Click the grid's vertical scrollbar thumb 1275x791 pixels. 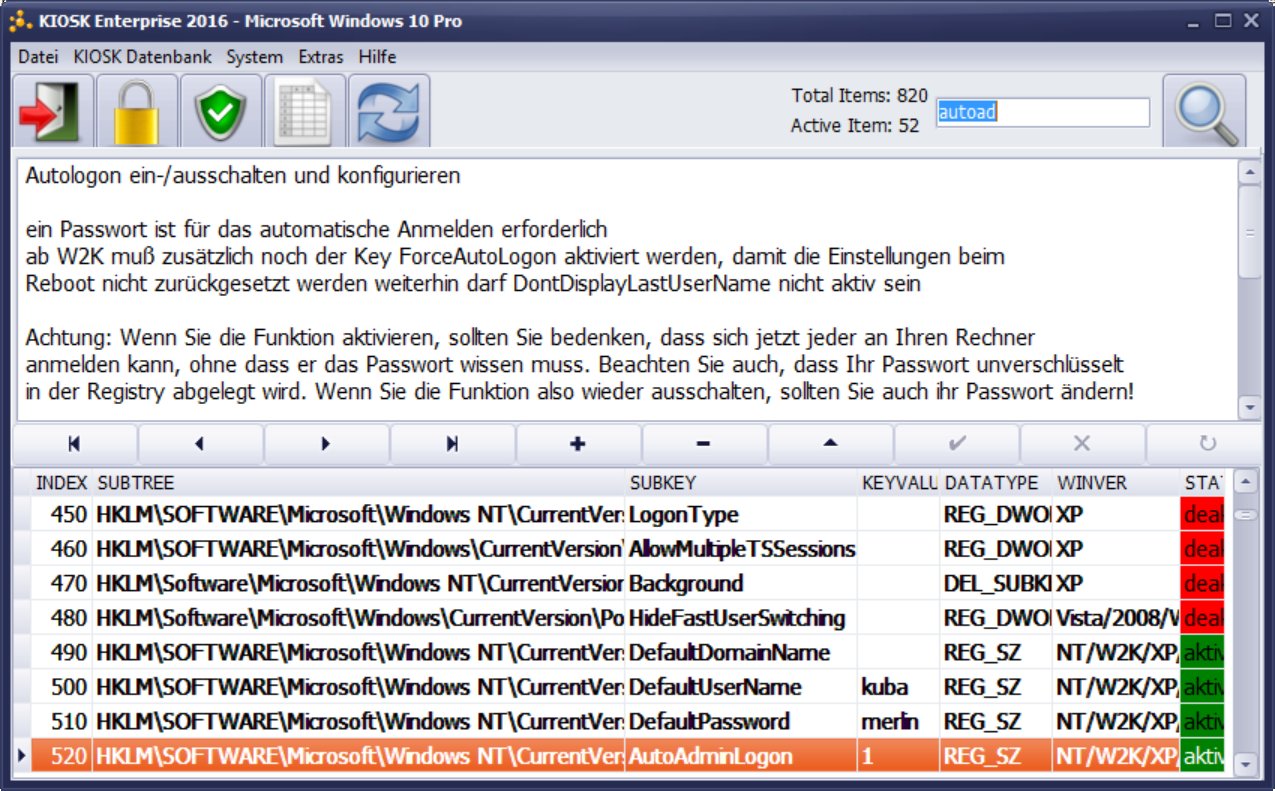(x=1245, y=515)
